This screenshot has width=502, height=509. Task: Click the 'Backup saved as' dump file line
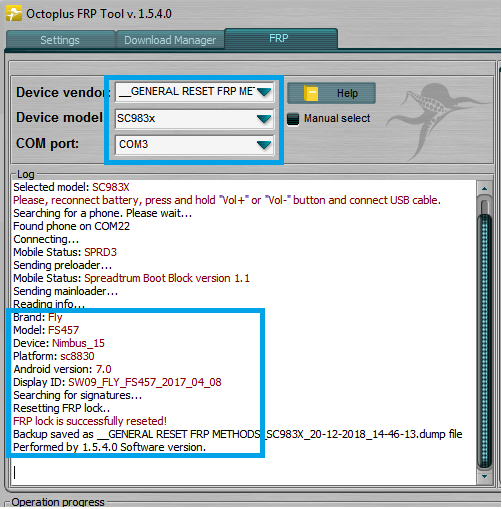pos(238,434)
